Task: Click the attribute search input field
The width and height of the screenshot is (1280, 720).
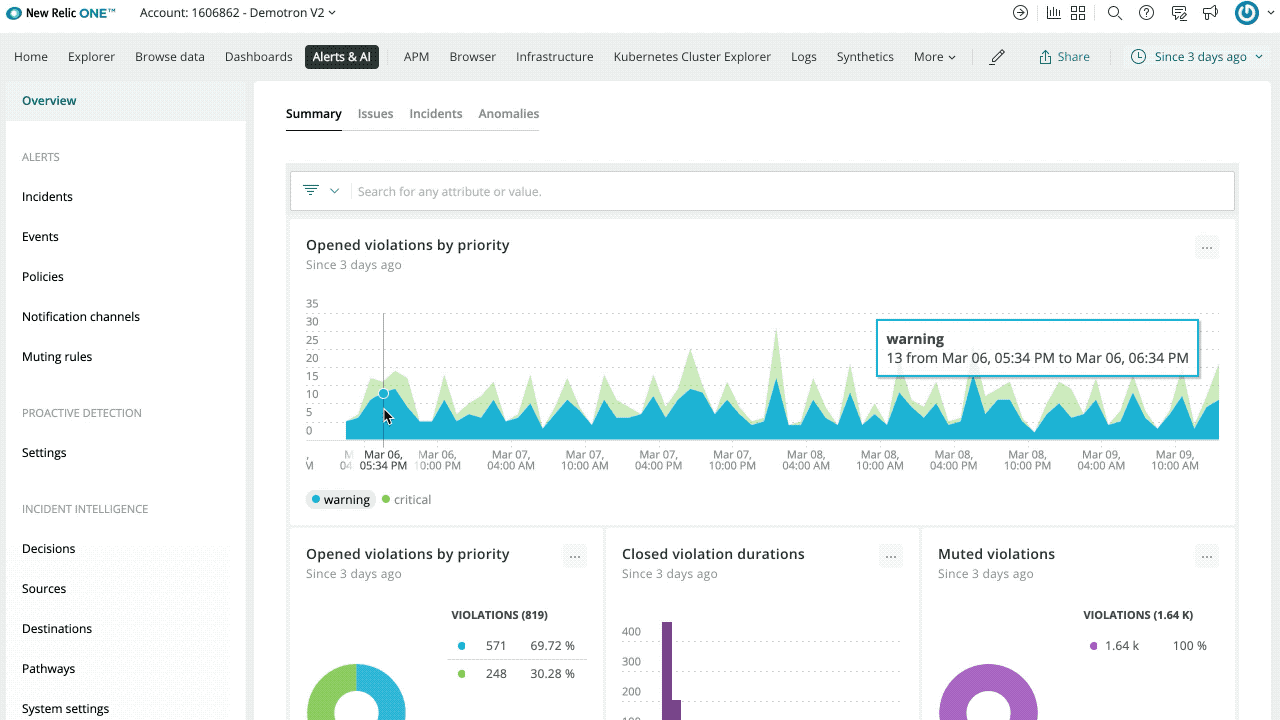Action: tap(600, 190)
